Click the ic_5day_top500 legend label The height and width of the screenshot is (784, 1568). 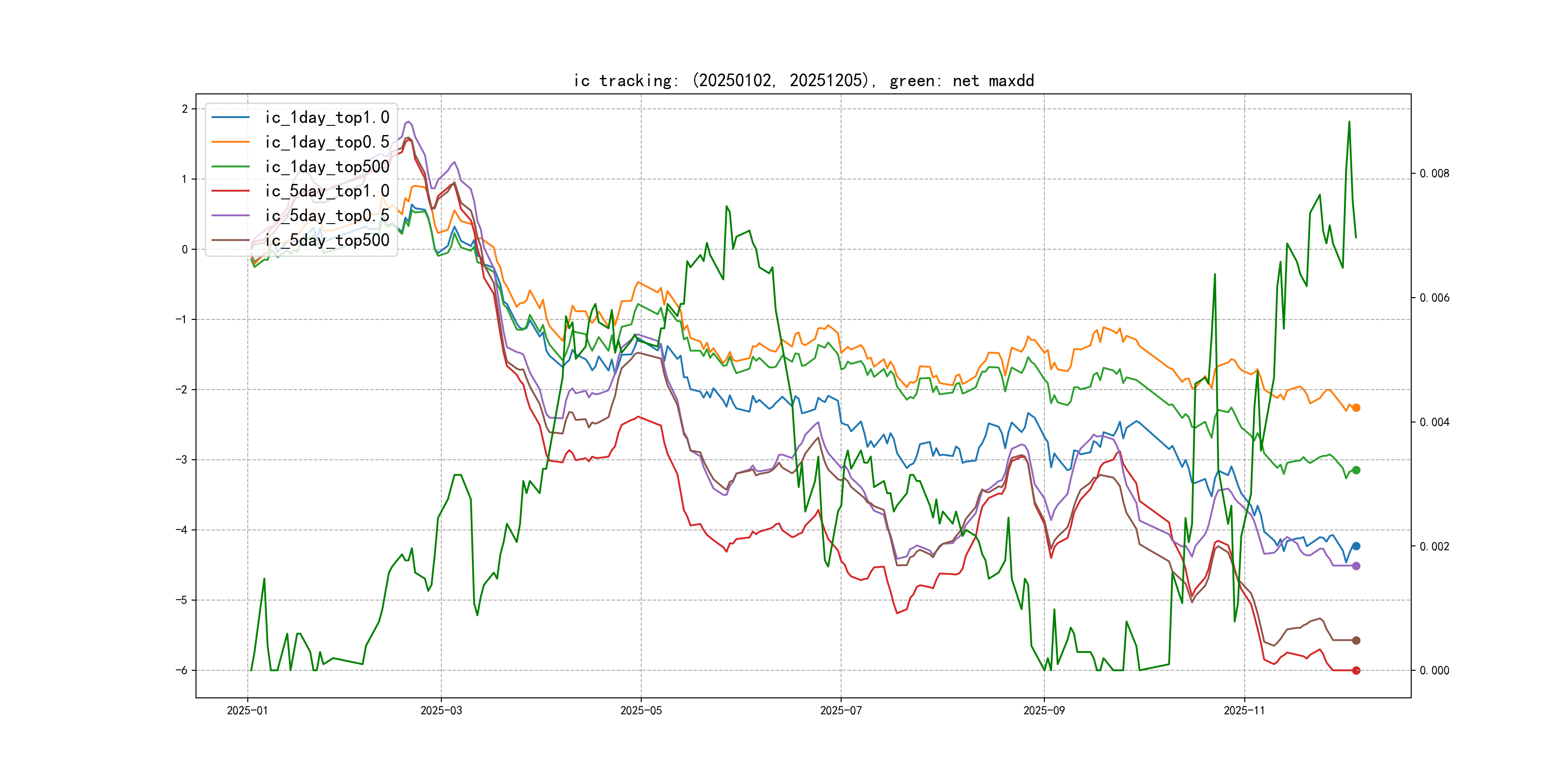[x=327, y=241]
